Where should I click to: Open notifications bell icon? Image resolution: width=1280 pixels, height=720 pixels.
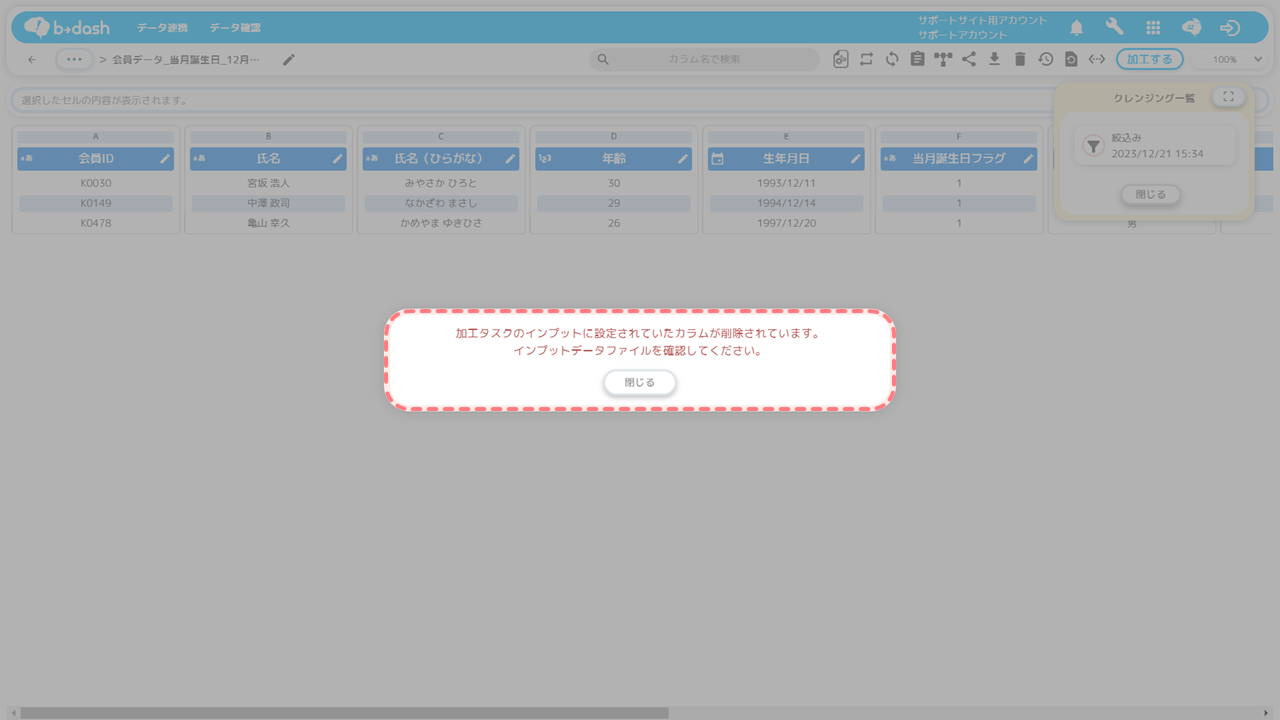(x=1077, y=28)
